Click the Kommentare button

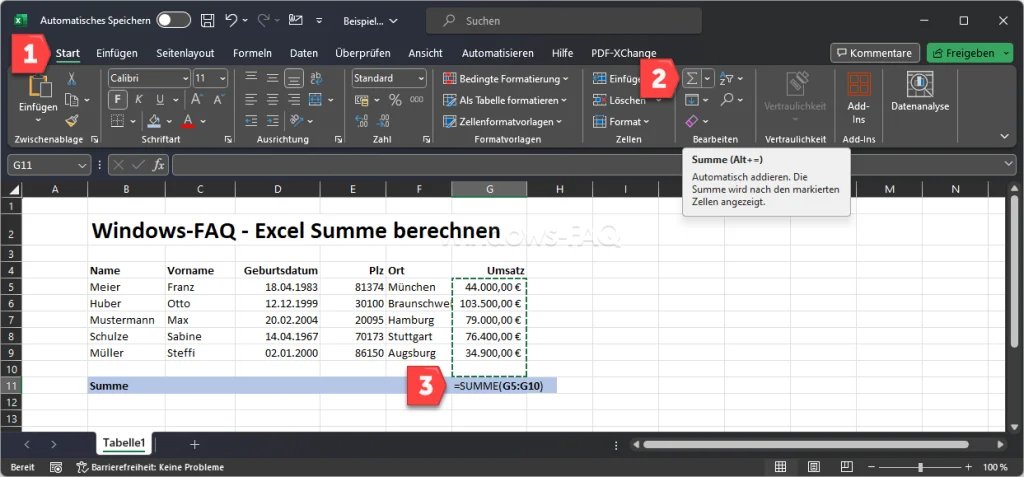[874, 53]
